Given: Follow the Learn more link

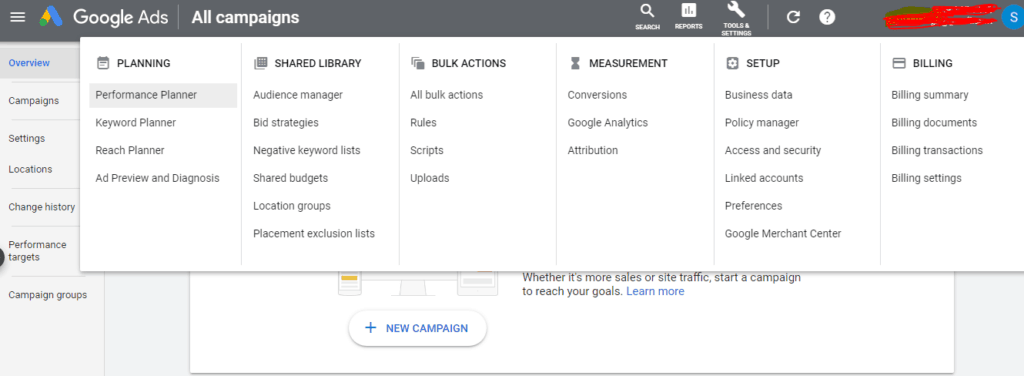Looking at the screenshot, I should tap(655, 291).
